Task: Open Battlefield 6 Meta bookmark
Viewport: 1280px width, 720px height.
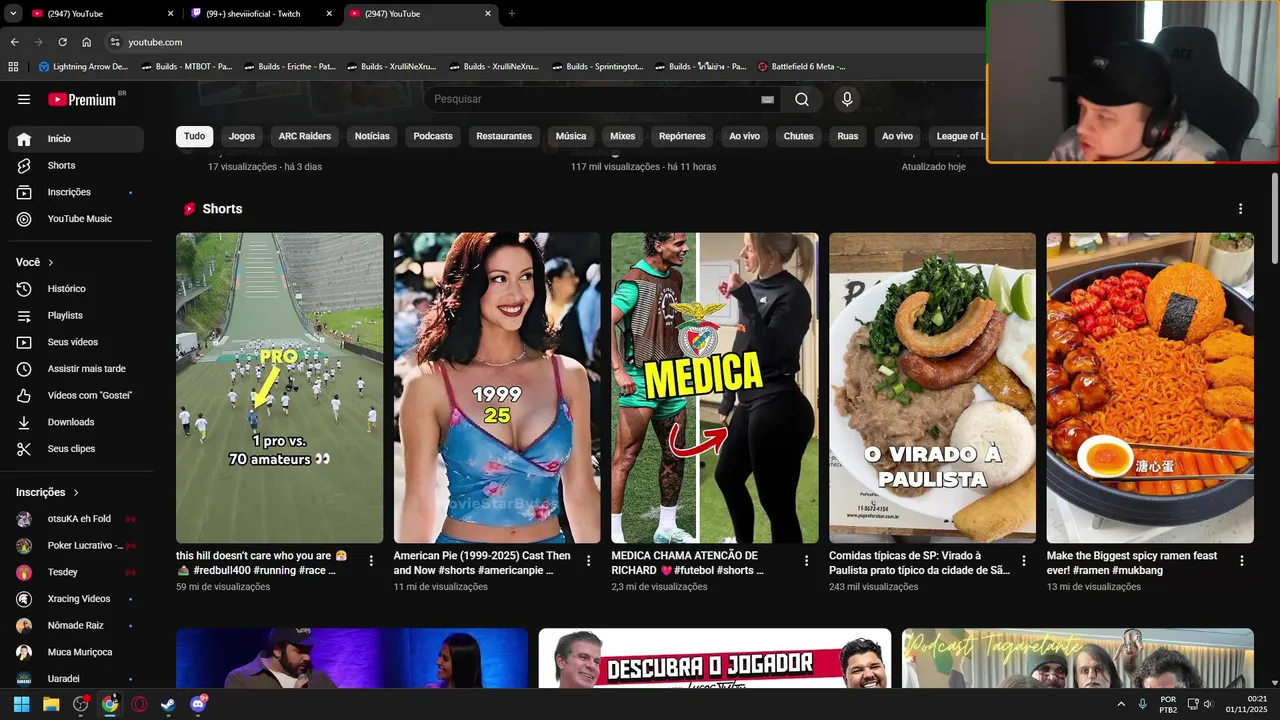Action: pos(802,67)
